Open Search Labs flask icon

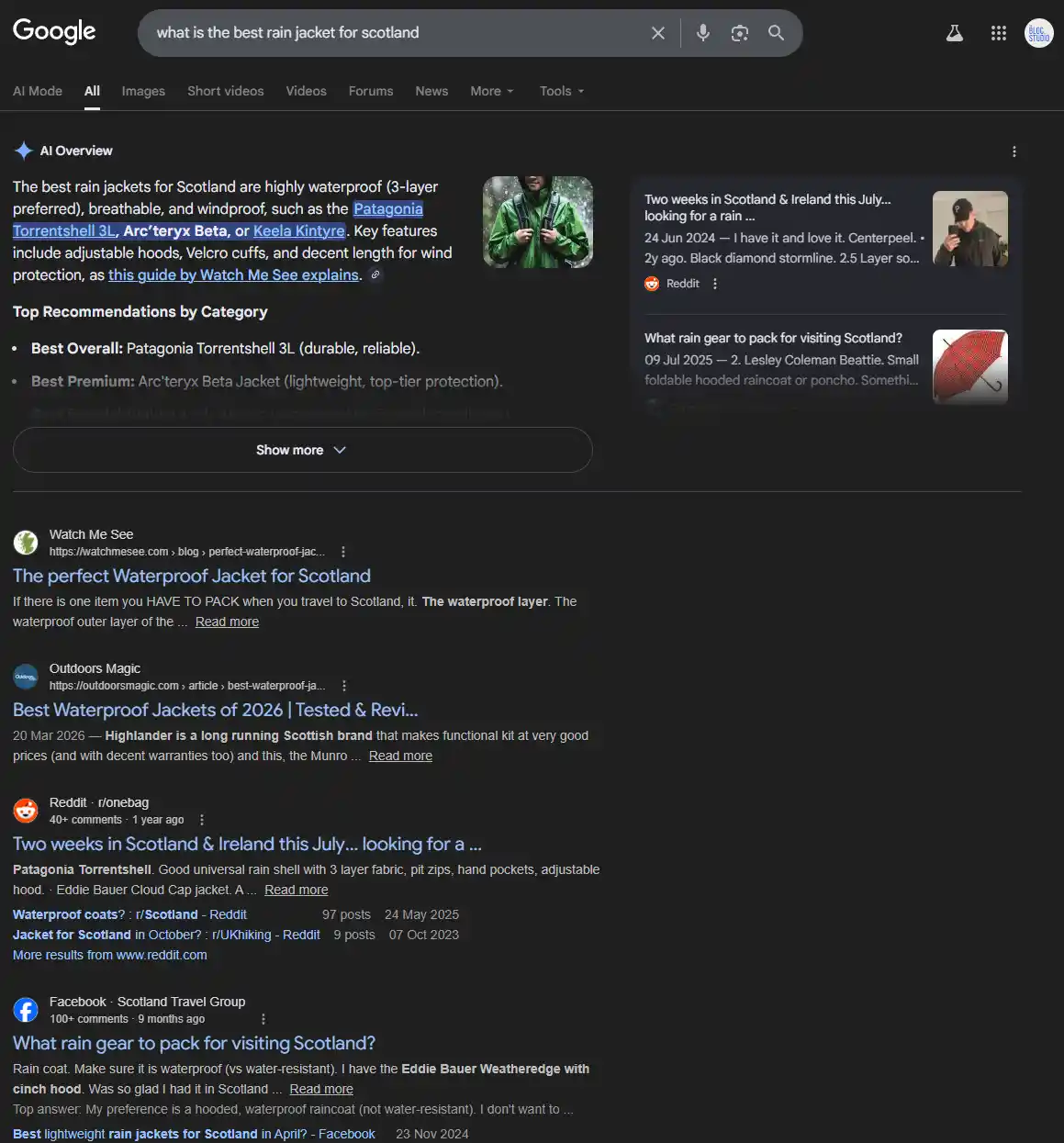point(955,33)
